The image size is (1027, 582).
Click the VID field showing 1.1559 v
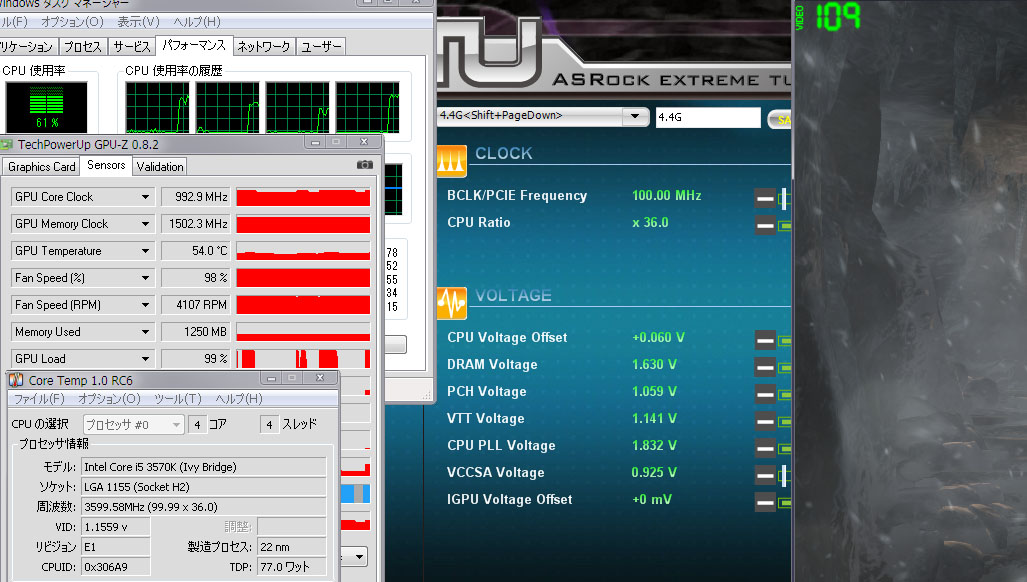[x=115, y=527]
